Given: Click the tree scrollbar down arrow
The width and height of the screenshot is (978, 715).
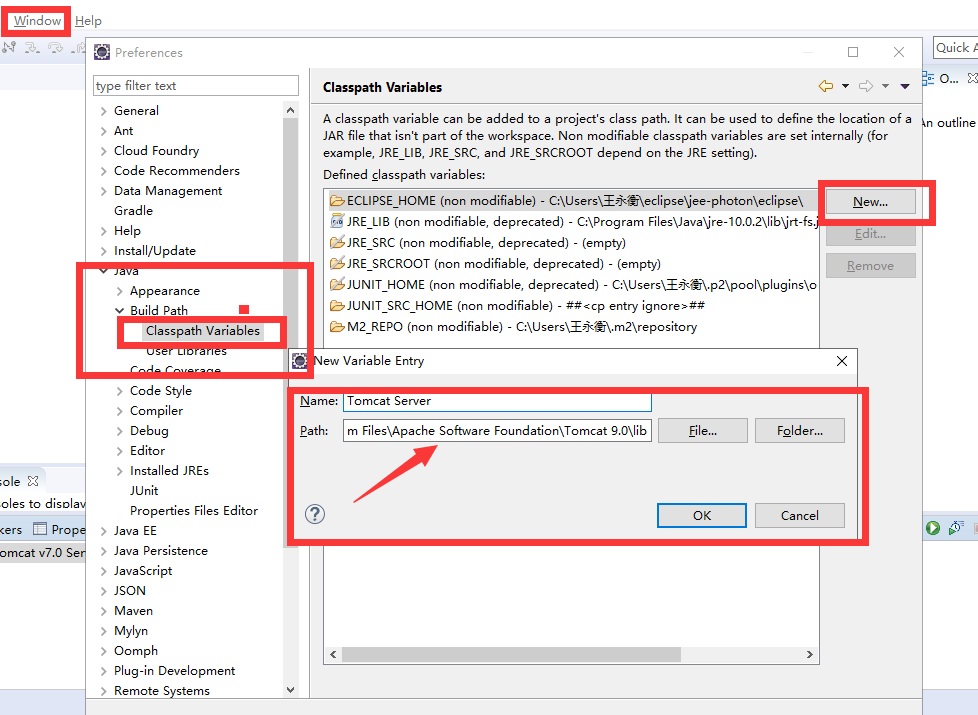Looking at the screenshot, I should (x=290, y=689).
